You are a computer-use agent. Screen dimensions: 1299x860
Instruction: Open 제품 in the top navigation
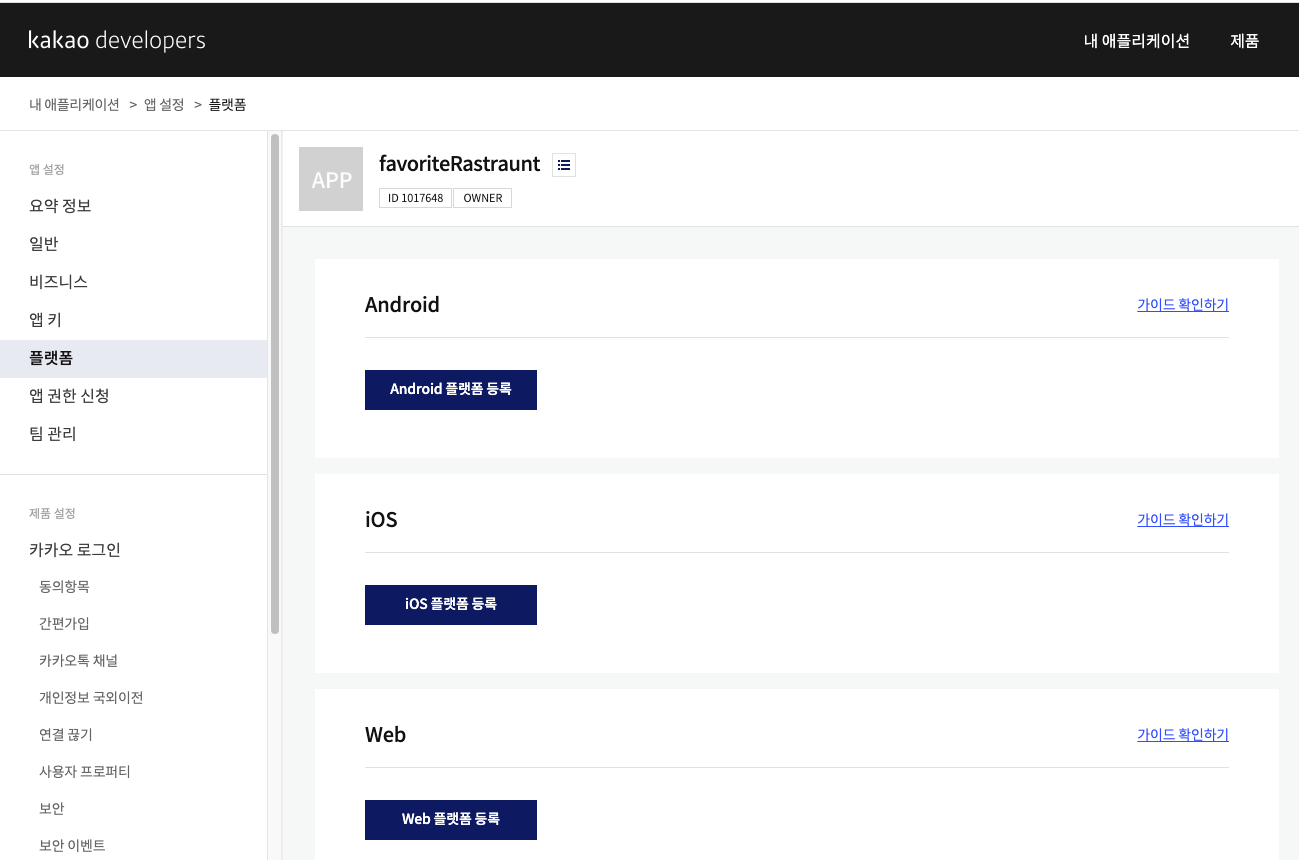point(1245,41)
